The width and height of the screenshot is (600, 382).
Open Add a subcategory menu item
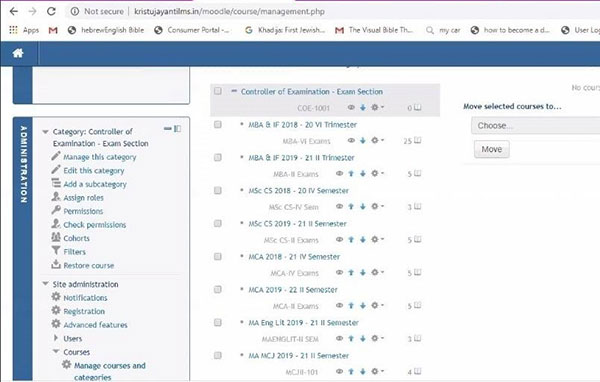[95, 184]
